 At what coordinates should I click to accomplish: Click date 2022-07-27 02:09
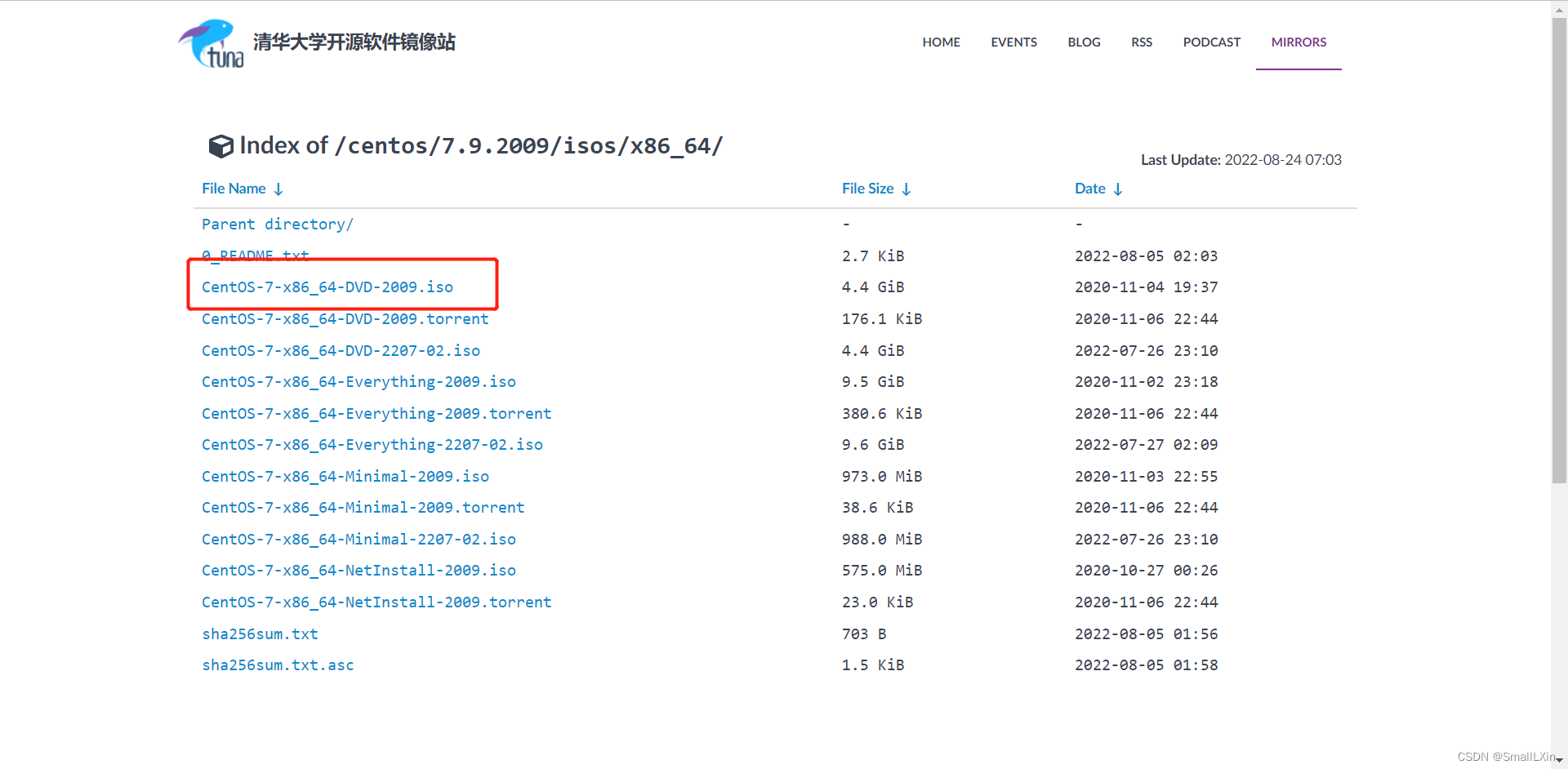point(1146,445)
